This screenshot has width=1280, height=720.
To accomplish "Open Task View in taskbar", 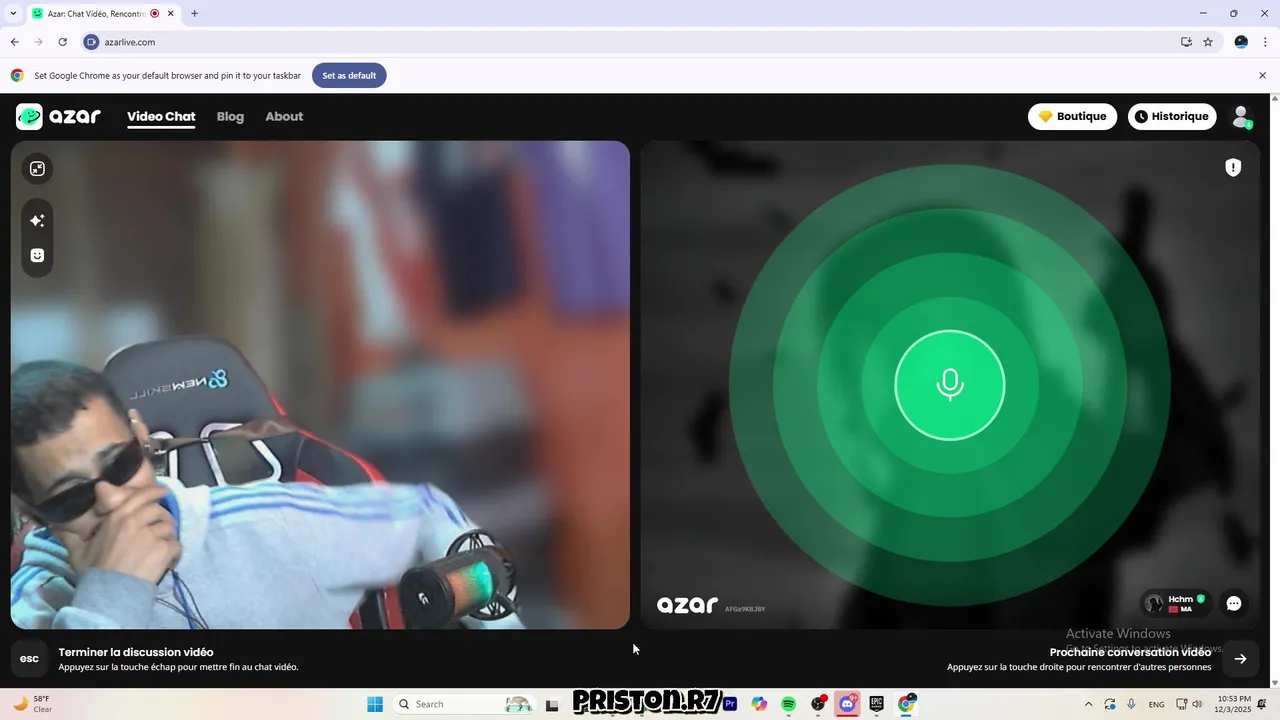I will [552, 704].
